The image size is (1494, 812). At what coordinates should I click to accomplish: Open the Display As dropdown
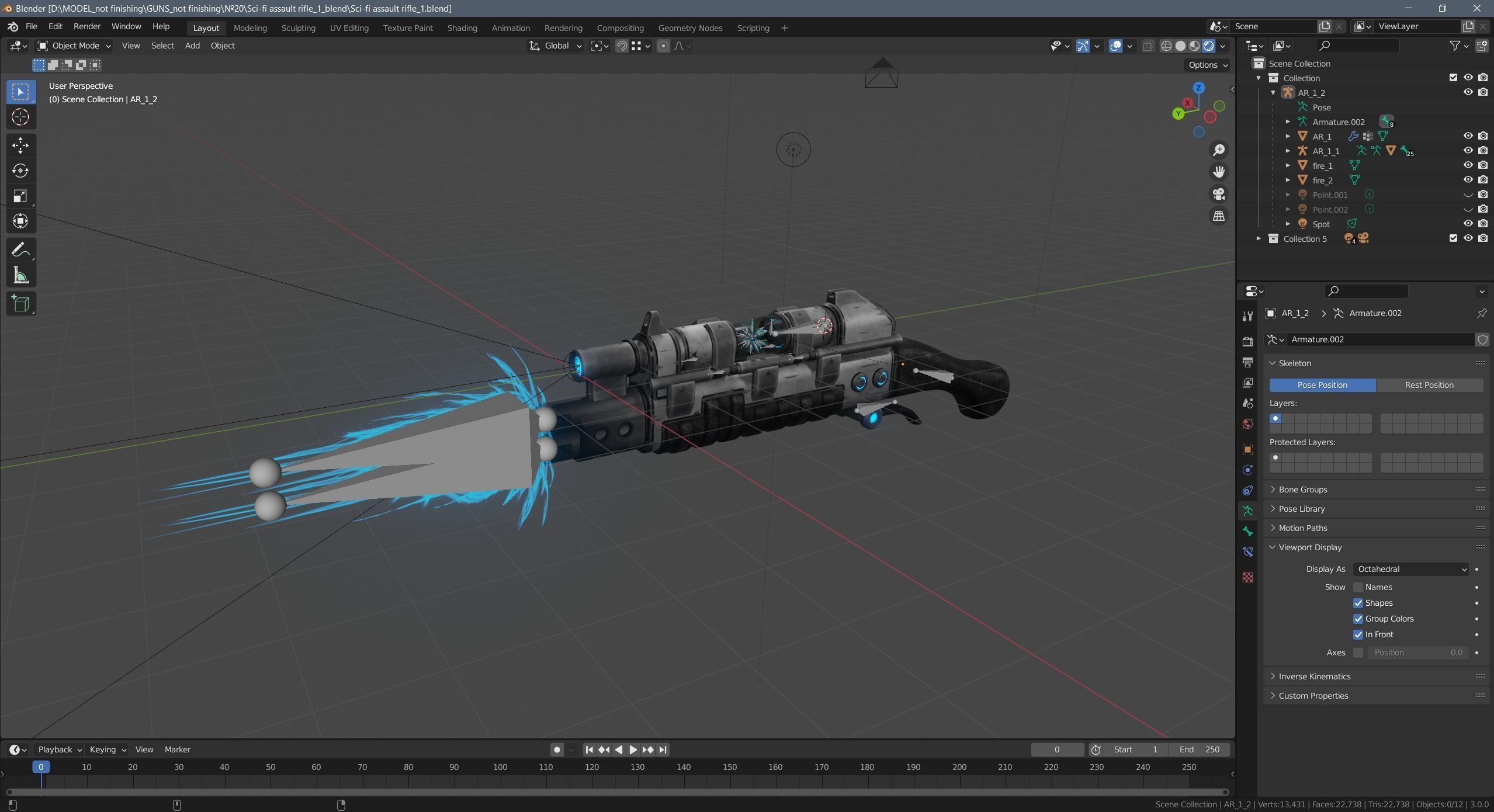pyautogui.click(x=1410, y=568)
